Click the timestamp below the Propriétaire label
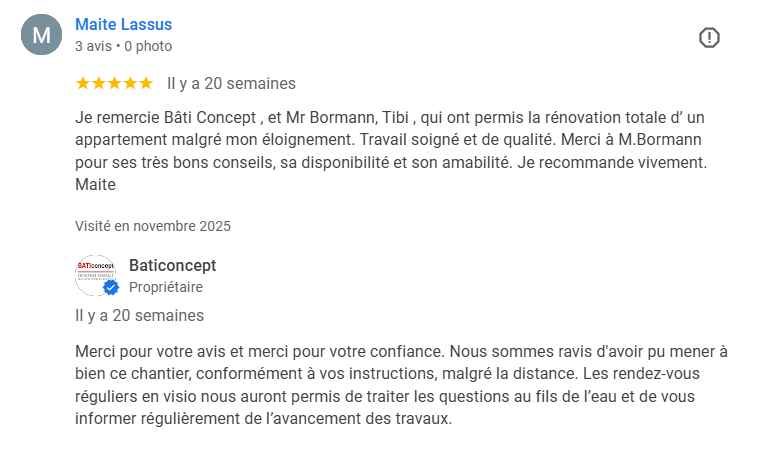Image resolution: width=762 pixels, height=450 pixels. (x=139, y=315)
